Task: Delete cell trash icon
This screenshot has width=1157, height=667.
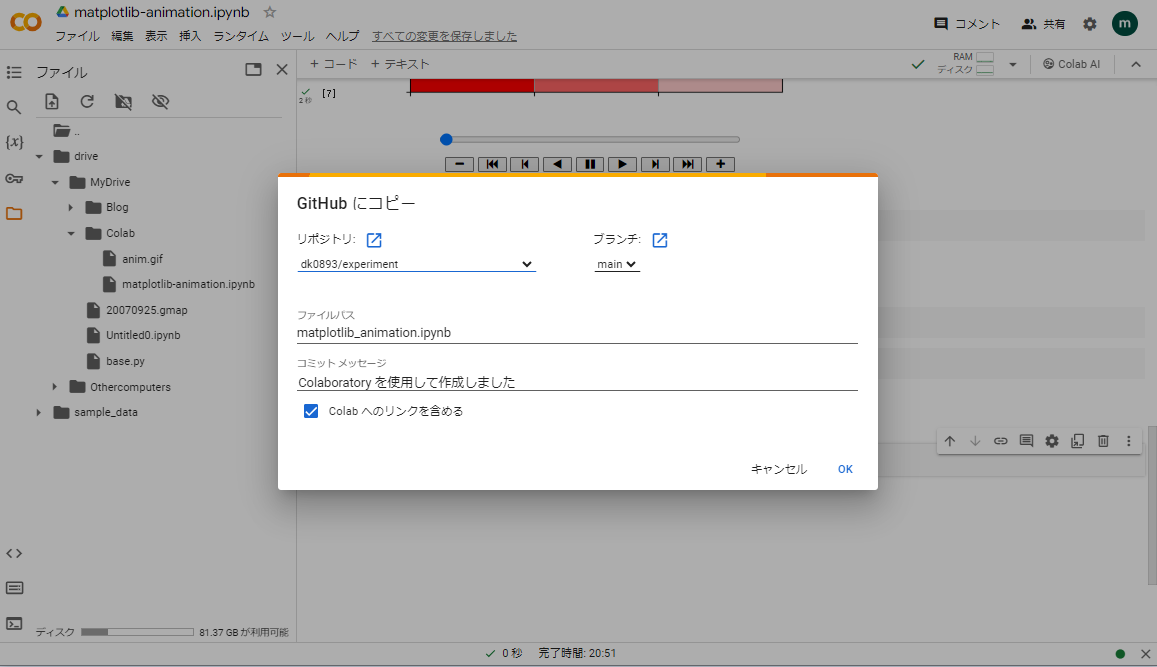Action: pos(1103,441)
